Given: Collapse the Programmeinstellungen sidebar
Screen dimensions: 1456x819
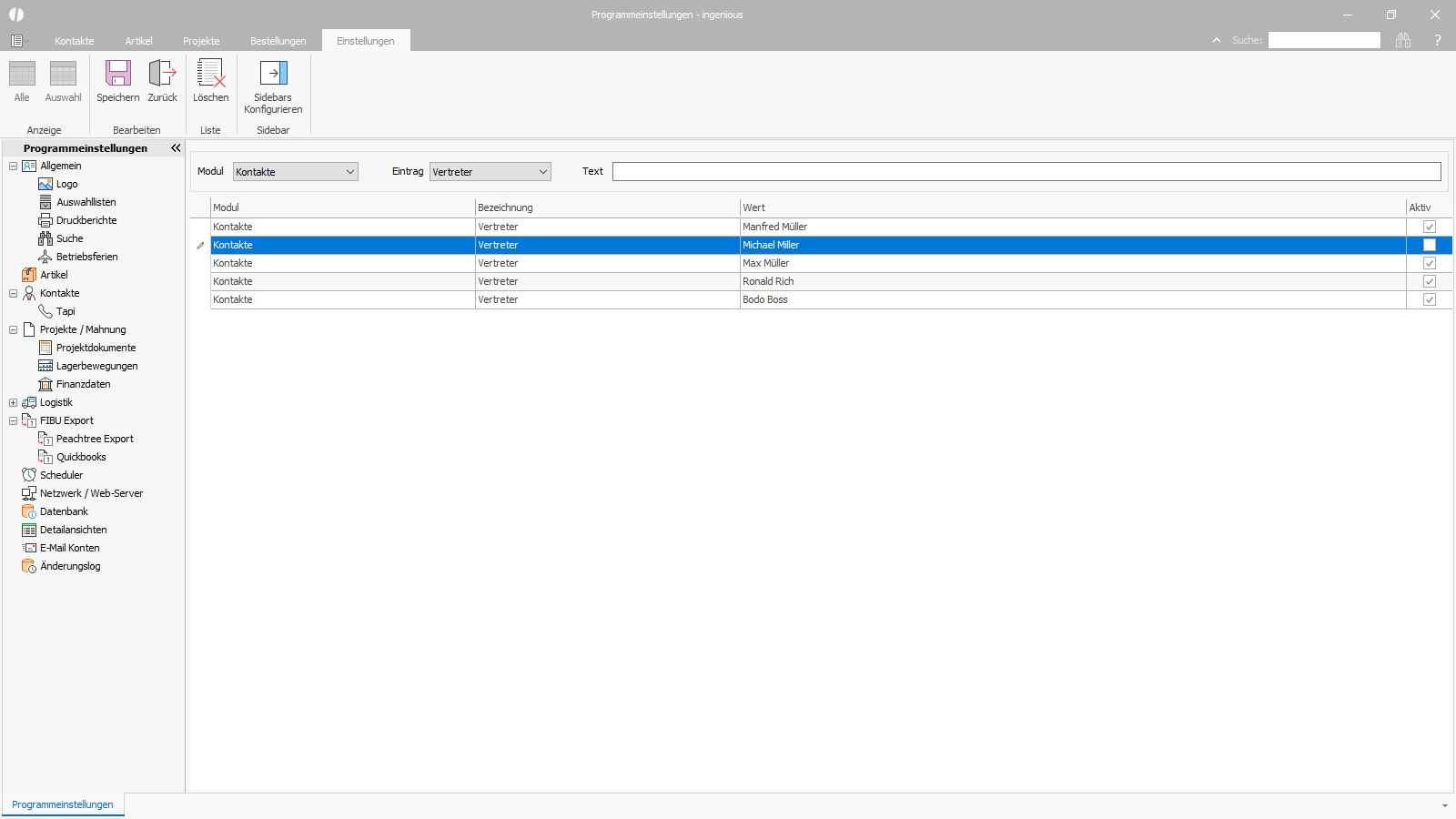Looking at the screenshot, I should point(176,147).
